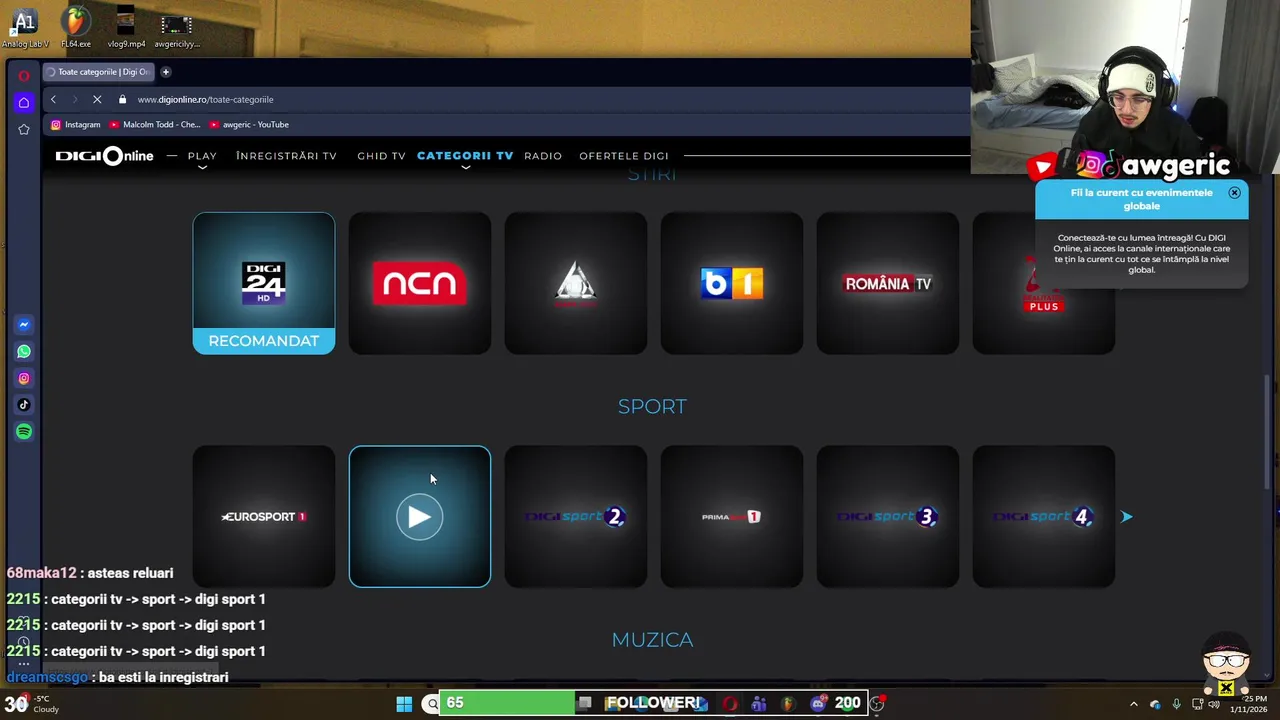Open TikTok in the Opera sidebar
Viewport: 1280px width, 720px height.
click(x=24, y=405)
